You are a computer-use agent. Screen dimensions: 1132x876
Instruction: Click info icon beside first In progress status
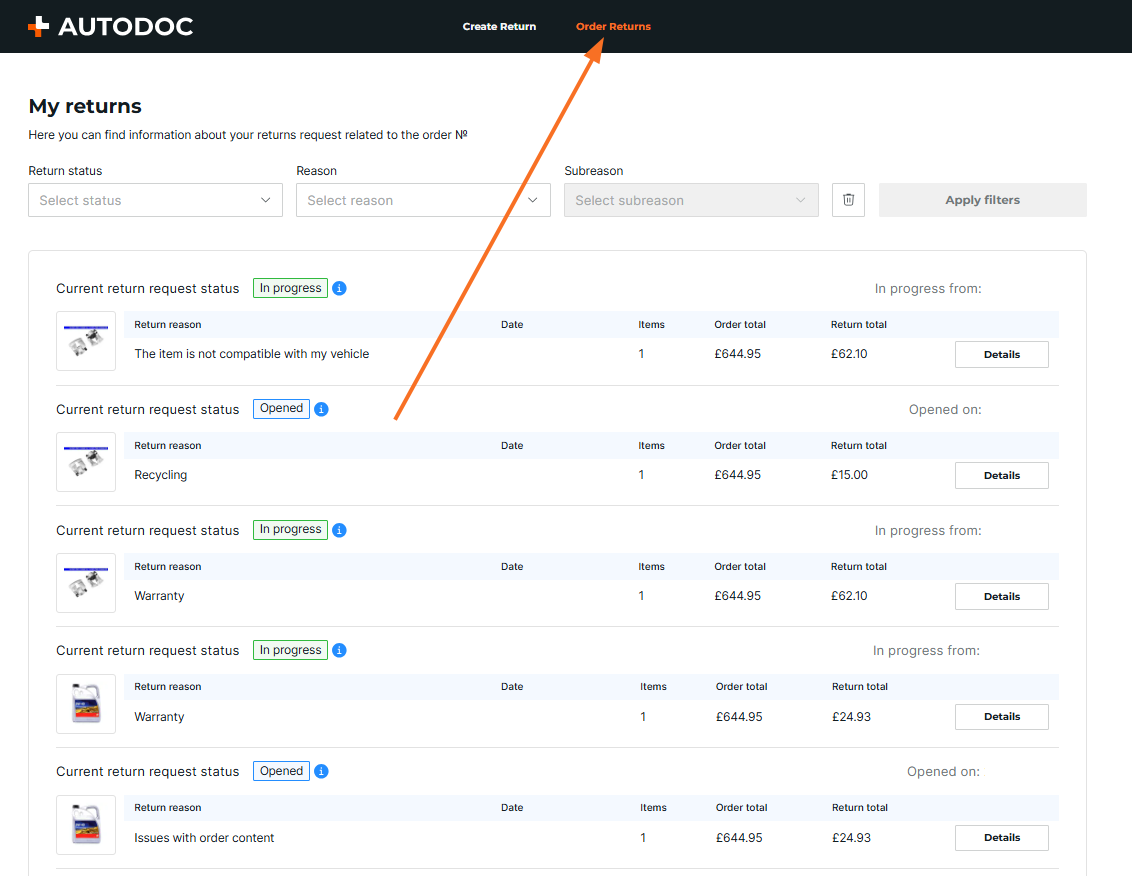click(x=339, y=289)
